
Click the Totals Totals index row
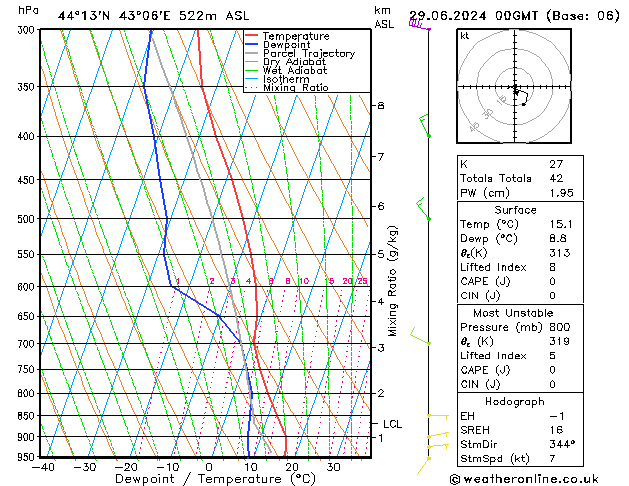coord(515,178)
